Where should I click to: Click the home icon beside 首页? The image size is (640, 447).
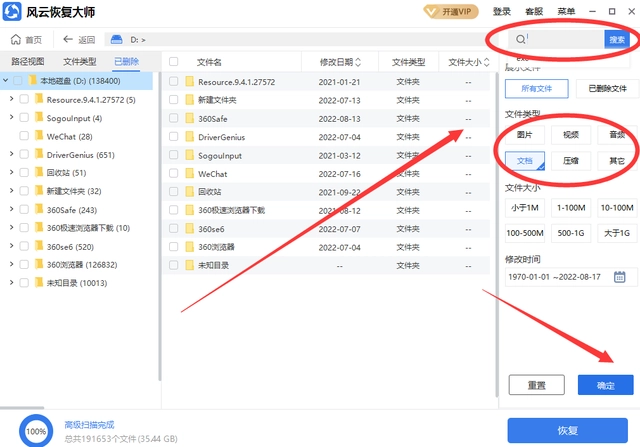pyautogui.click(x=16, y=40)
